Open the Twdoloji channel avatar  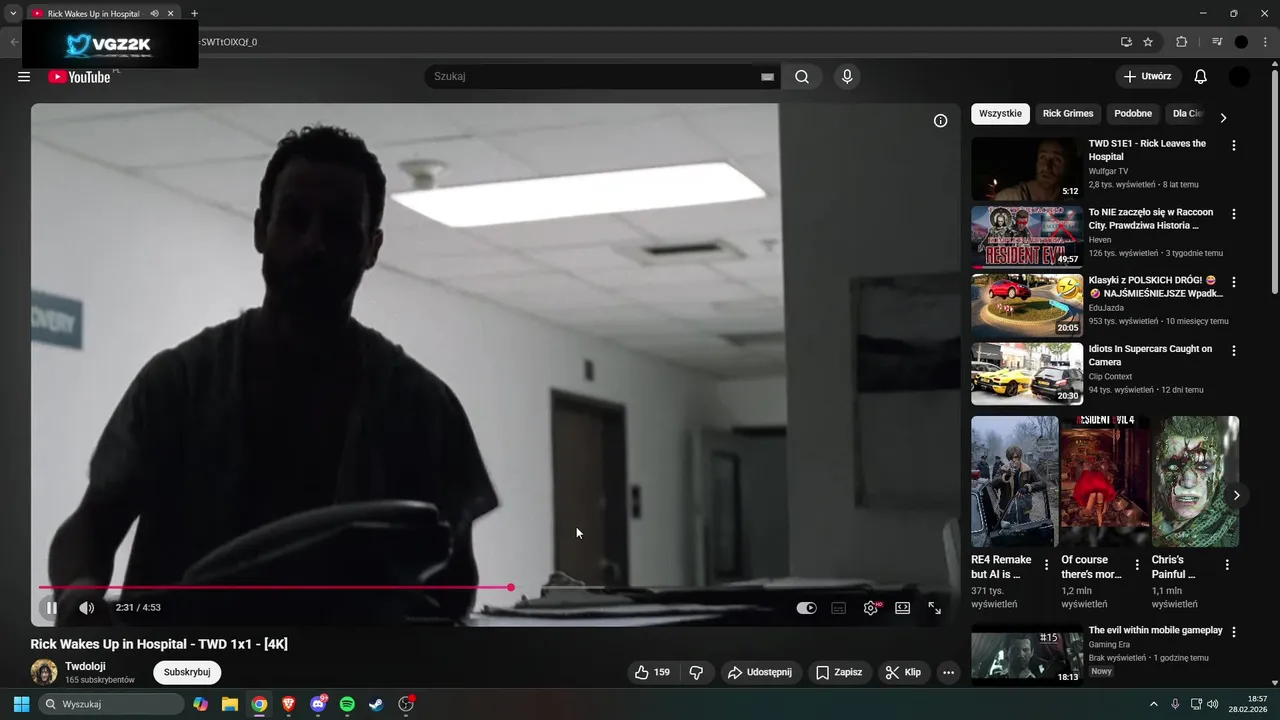pos(44,672)
